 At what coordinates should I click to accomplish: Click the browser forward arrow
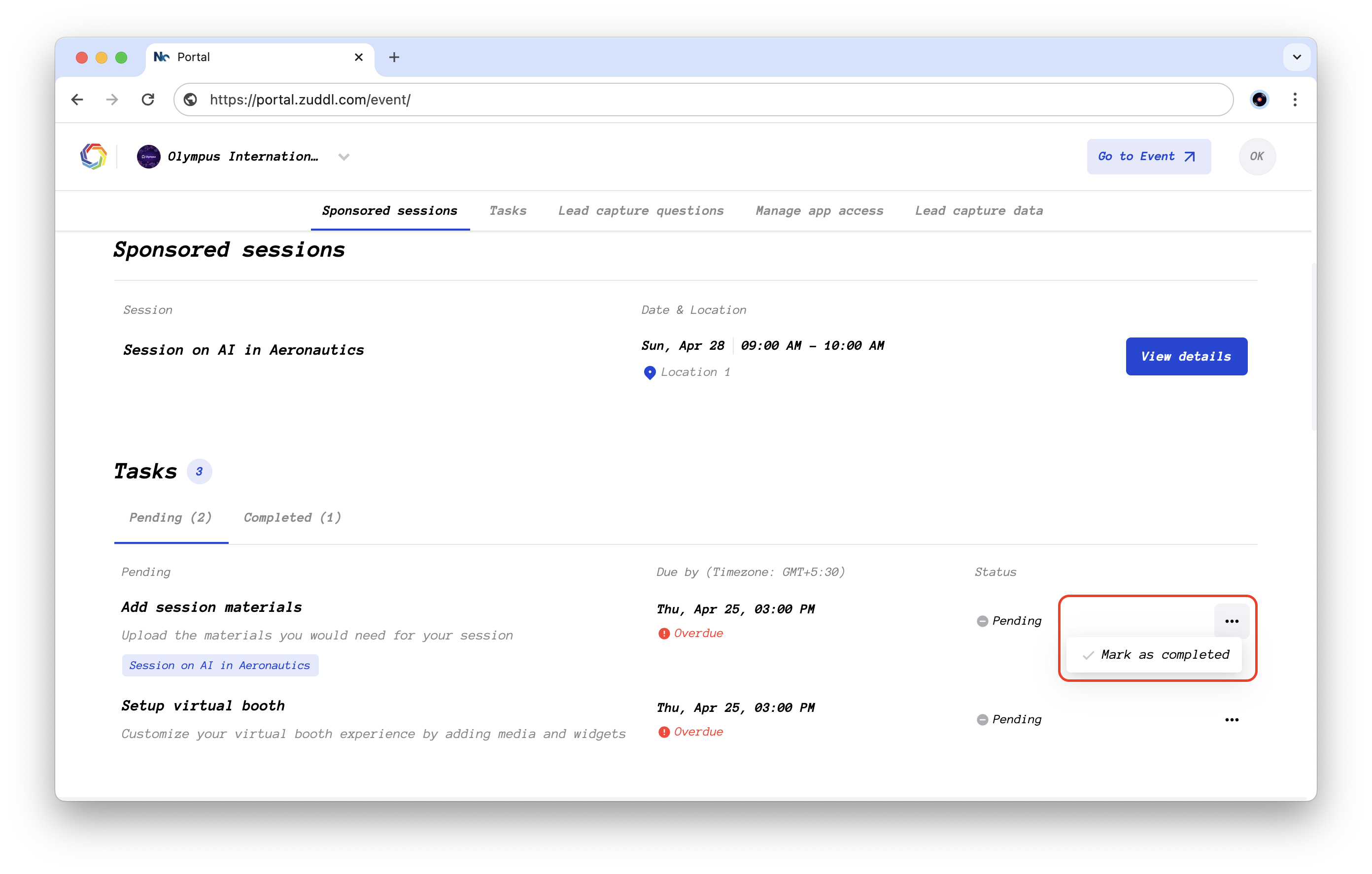pos(112,100)
